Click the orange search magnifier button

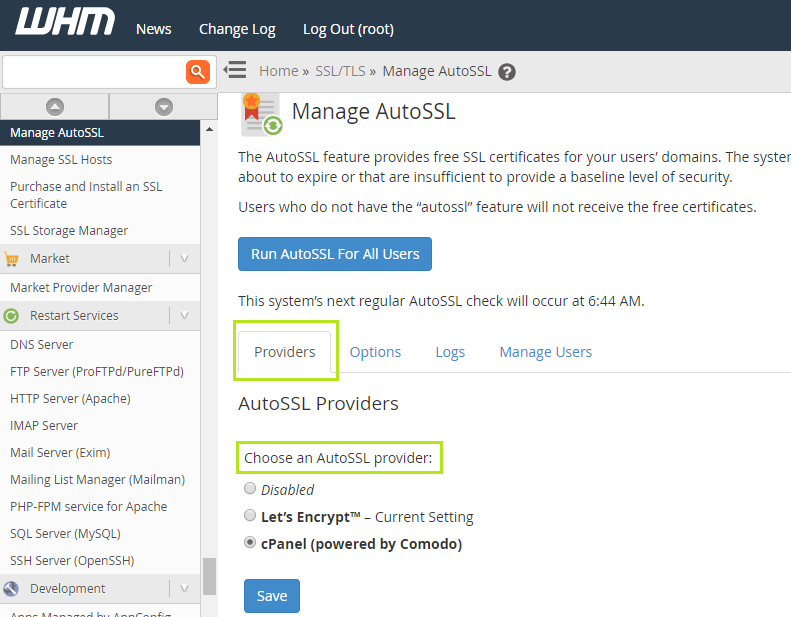point(198,72)
